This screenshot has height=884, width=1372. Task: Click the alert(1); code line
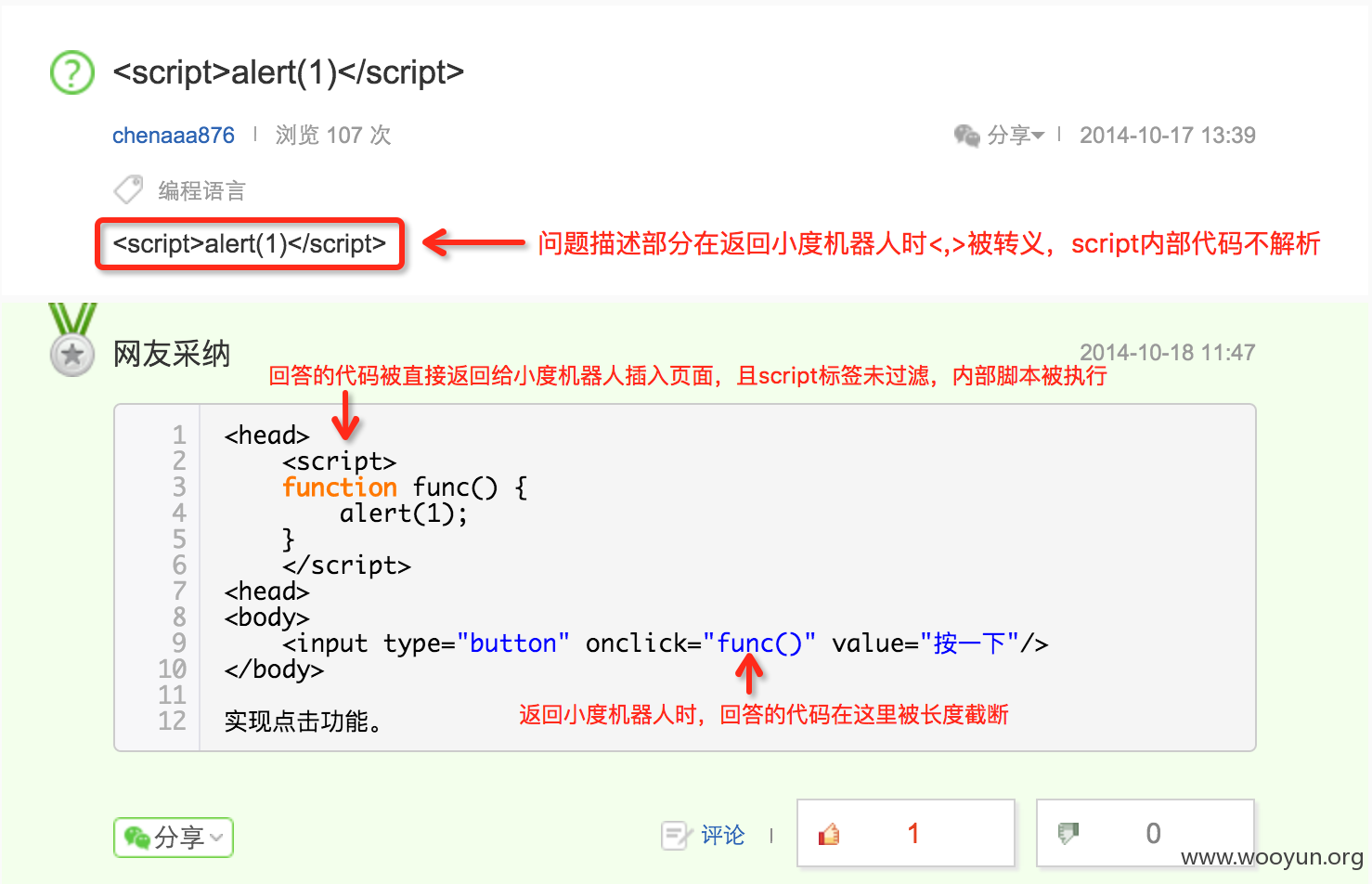(404, 513)
